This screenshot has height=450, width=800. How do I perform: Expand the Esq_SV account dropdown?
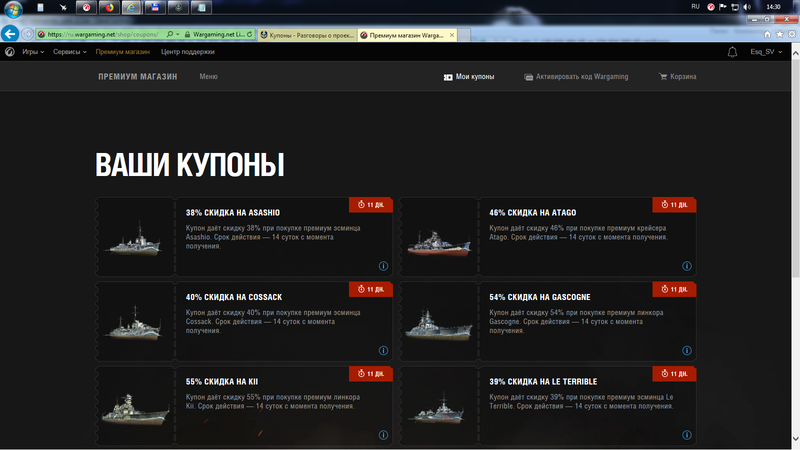pyautogui.click(x=766, y=52)
